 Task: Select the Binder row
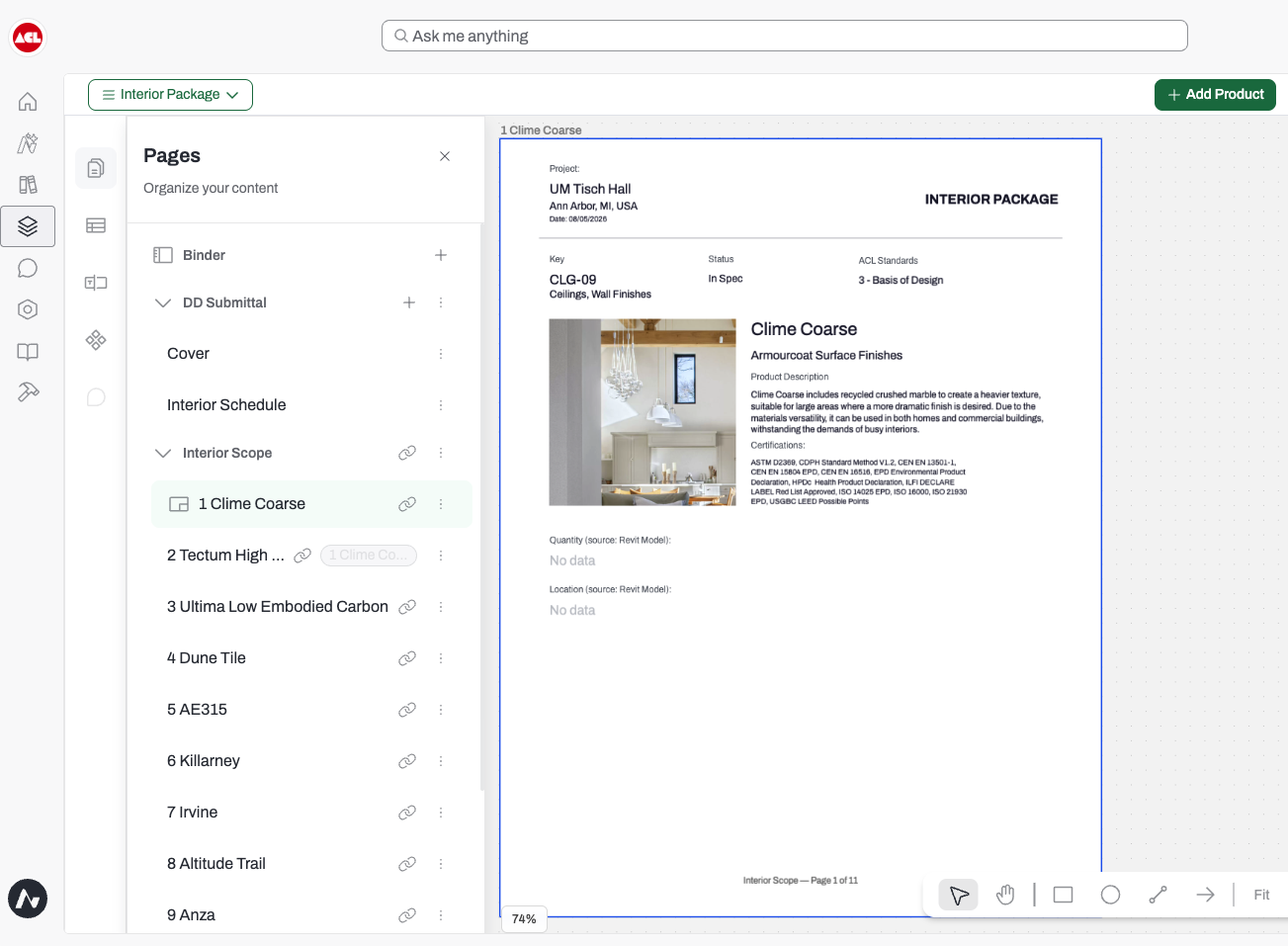pyautogui.click(x=302, y=255)
